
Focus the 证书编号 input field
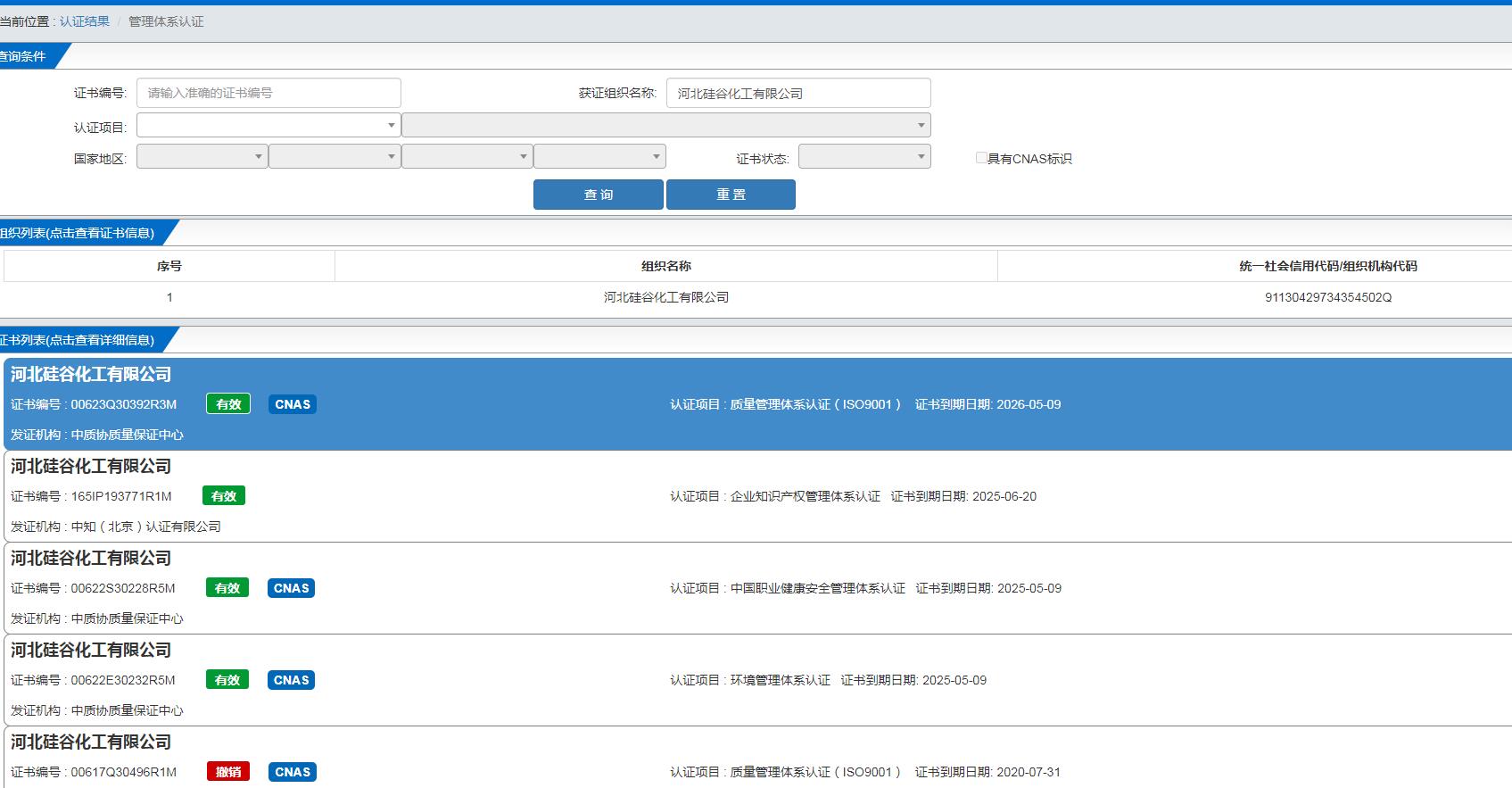click(x=269, y=93)
